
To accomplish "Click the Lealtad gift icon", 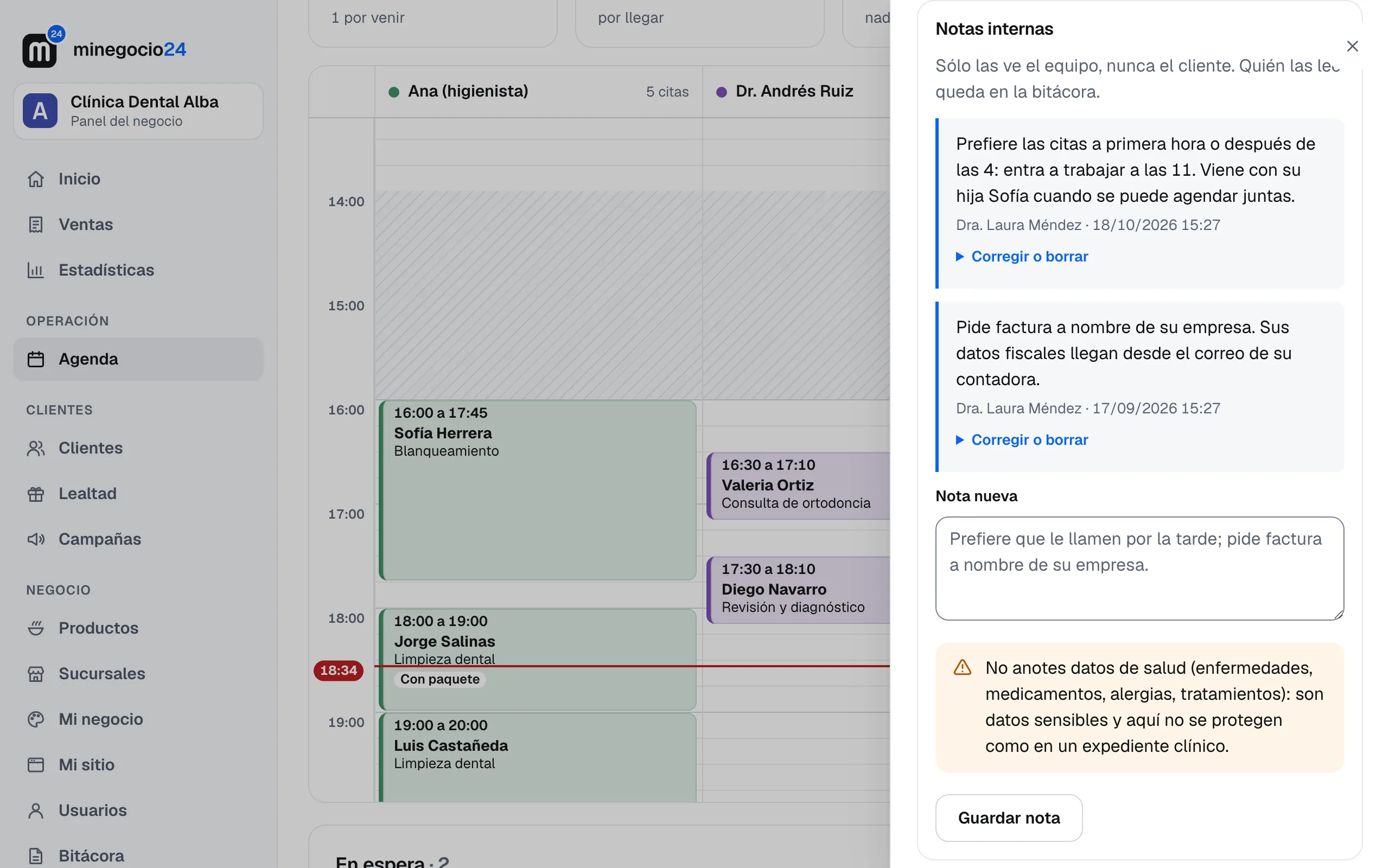I will [x=36, y=494].
